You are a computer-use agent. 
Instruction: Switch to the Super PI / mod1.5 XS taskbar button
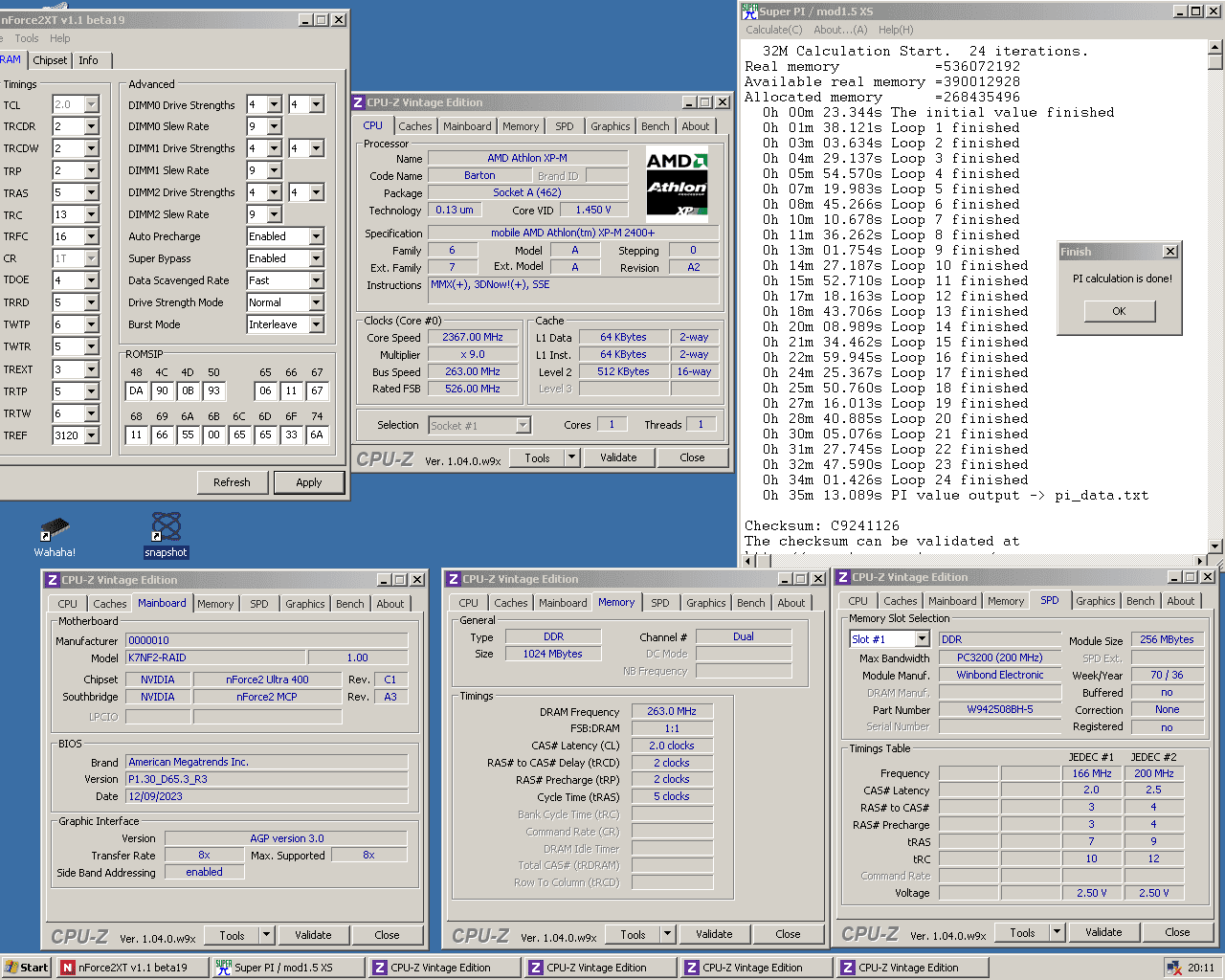coord(289,968)
